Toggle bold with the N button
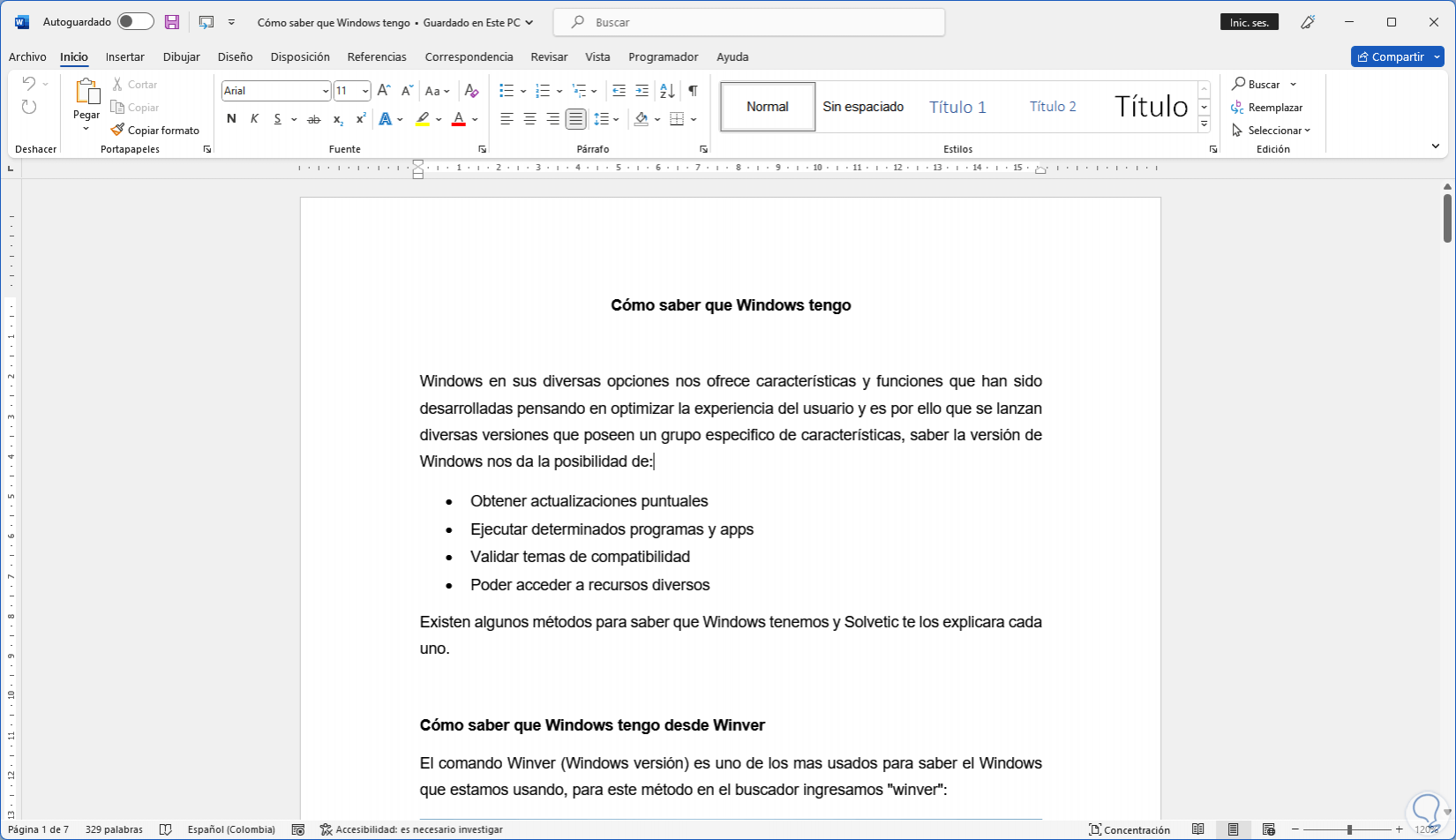The width and height of the screenshot is (1456, 840). coord(231,119)
